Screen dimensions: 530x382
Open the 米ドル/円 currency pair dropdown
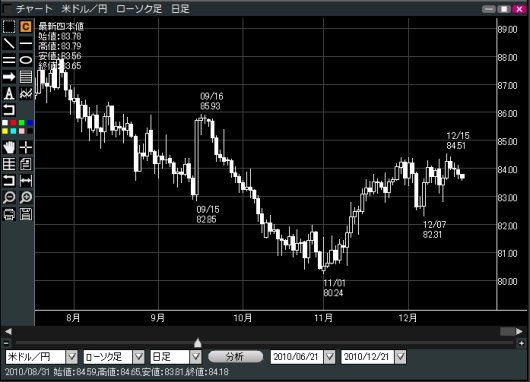tap(72, 357)
